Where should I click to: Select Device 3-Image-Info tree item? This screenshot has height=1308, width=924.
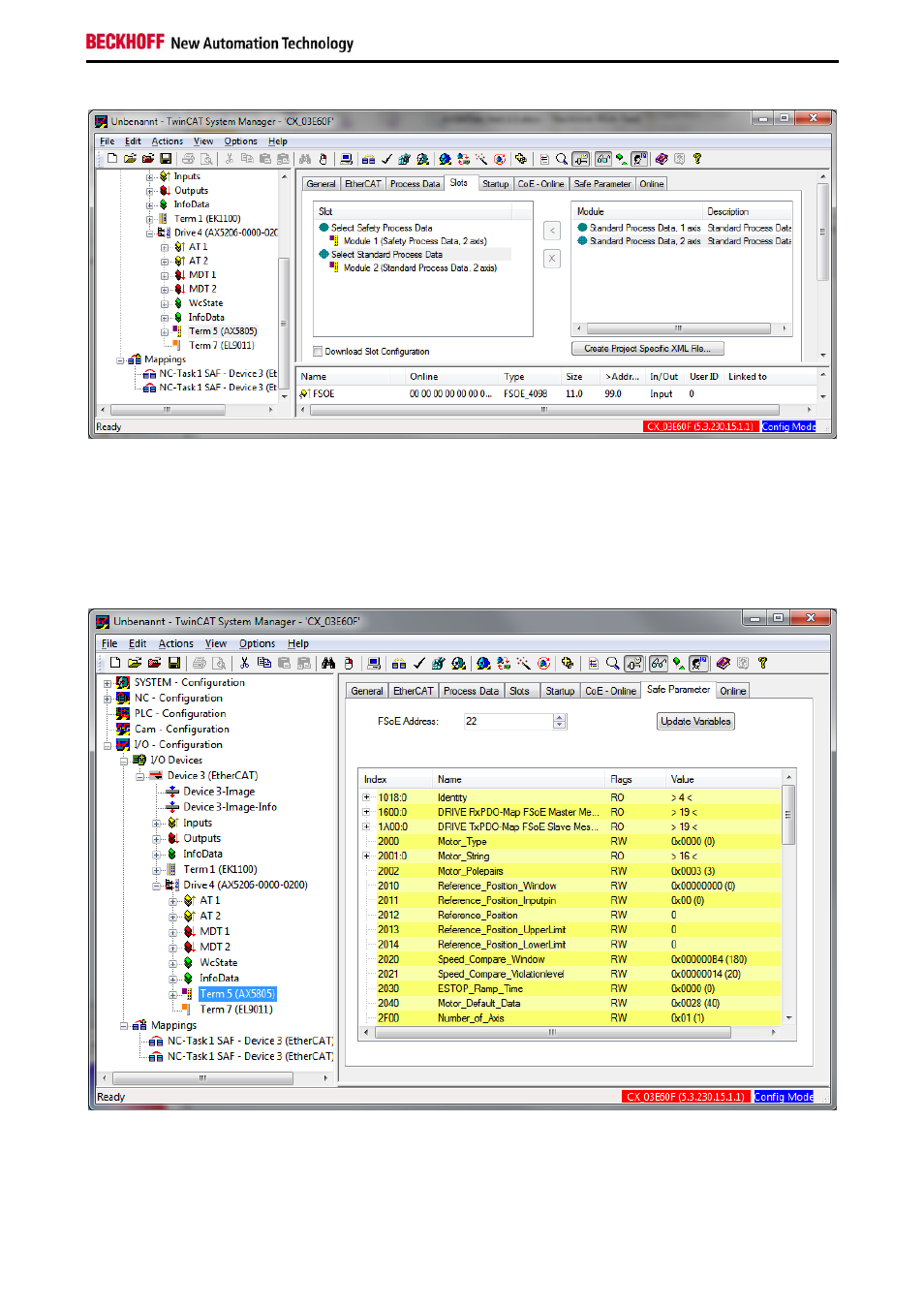[x=230, y=807]
